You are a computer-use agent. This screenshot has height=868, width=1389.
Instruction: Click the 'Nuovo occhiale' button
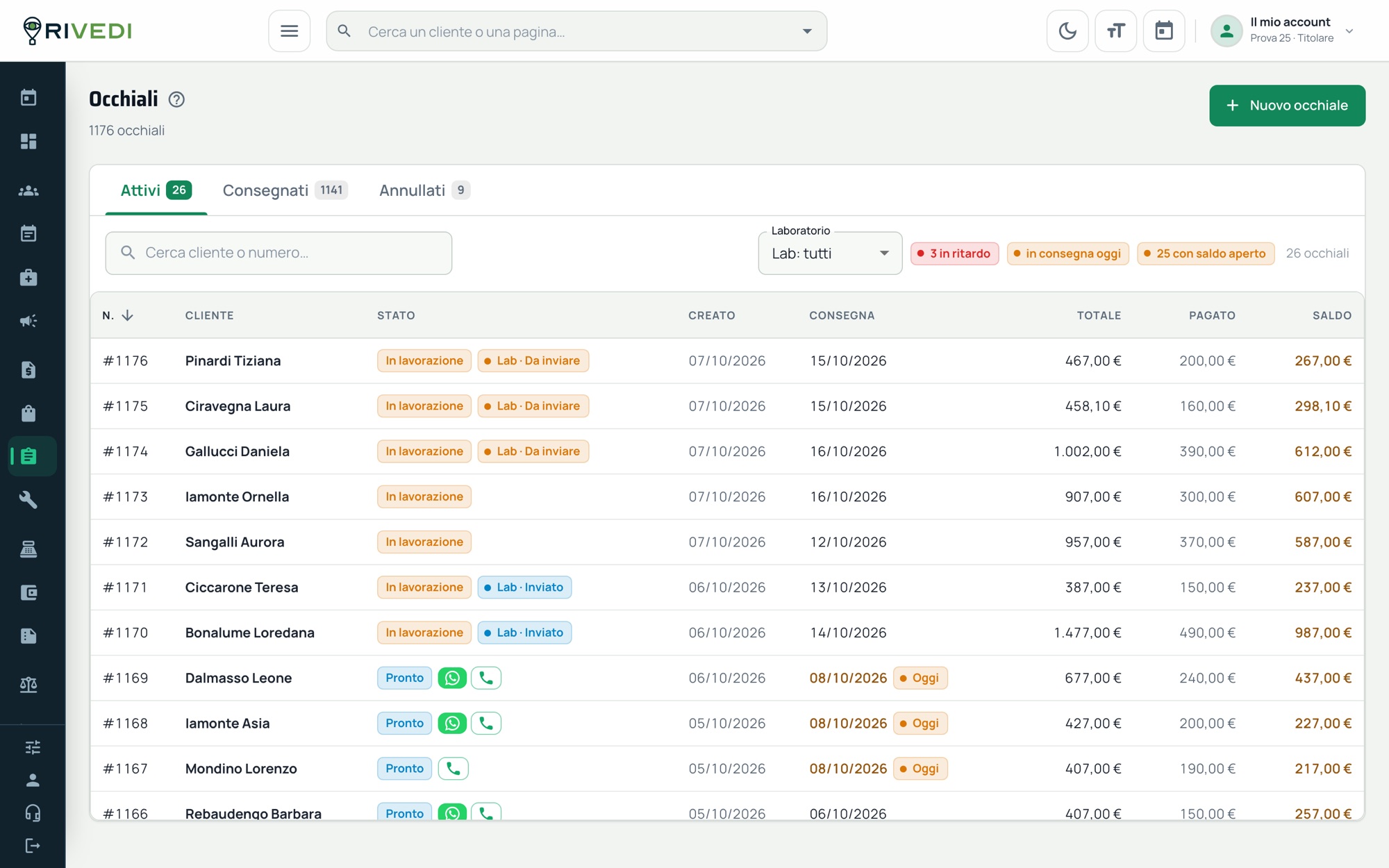coord(1287,106)
